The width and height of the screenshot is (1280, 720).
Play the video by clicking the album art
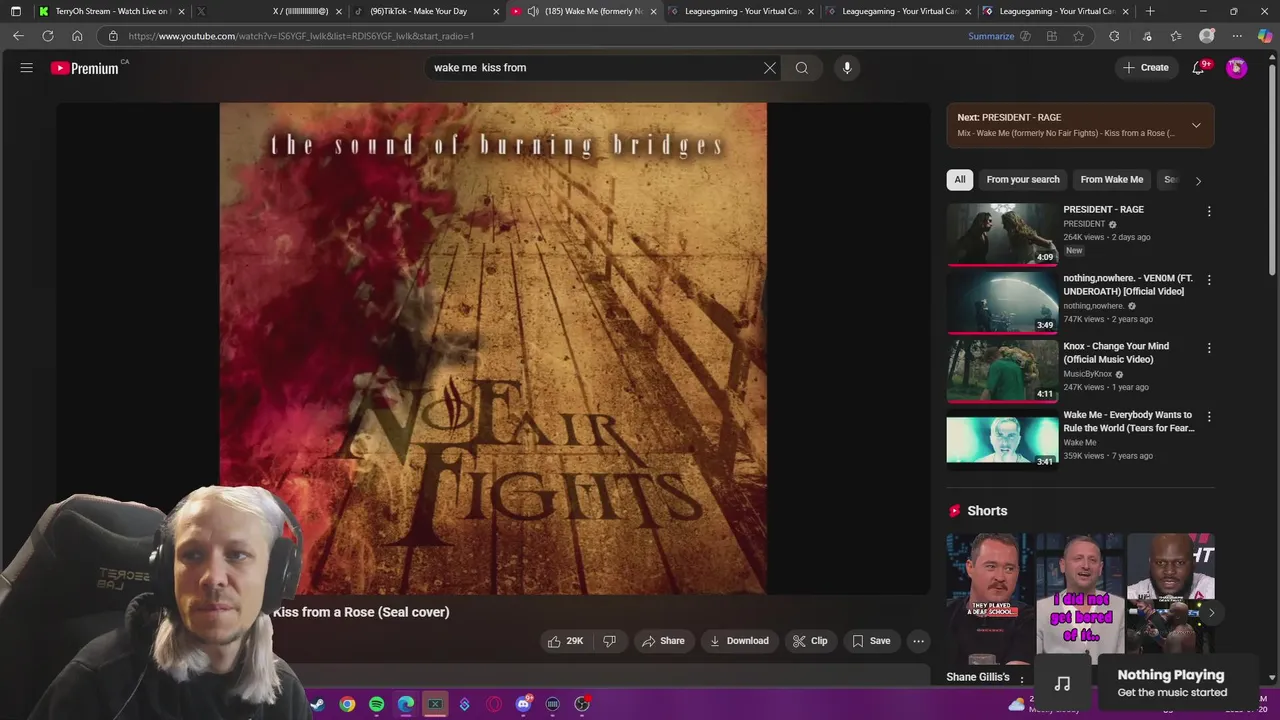coord(493,348)
